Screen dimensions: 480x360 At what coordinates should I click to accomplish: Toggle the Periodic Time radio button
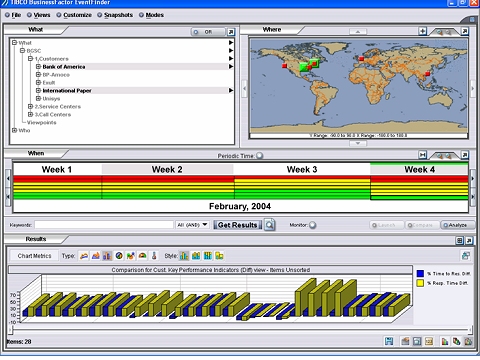pyautogui.click(x=260, y=156)
